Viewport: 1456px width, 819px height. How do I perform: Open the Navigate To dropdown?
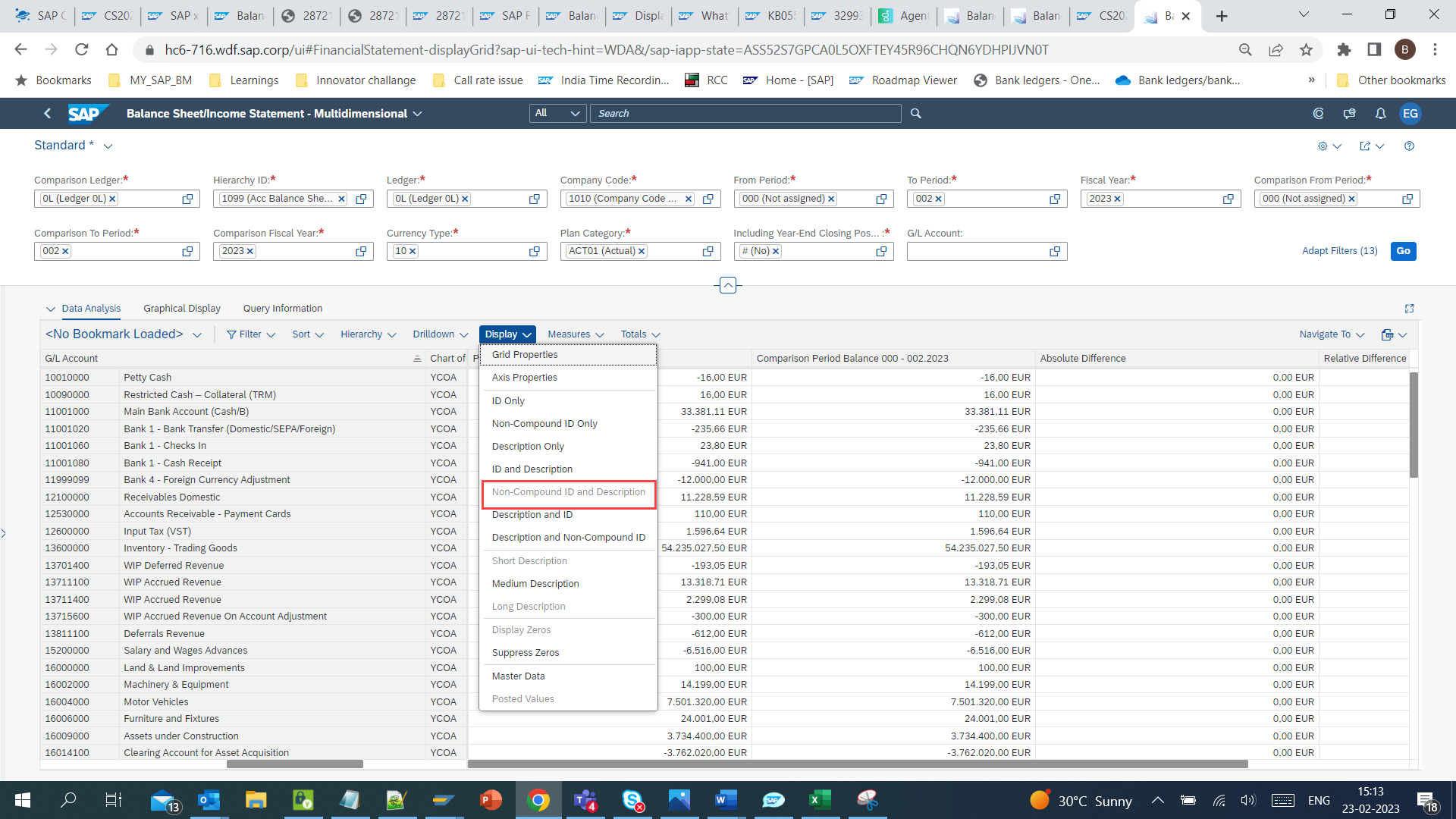1332,334
